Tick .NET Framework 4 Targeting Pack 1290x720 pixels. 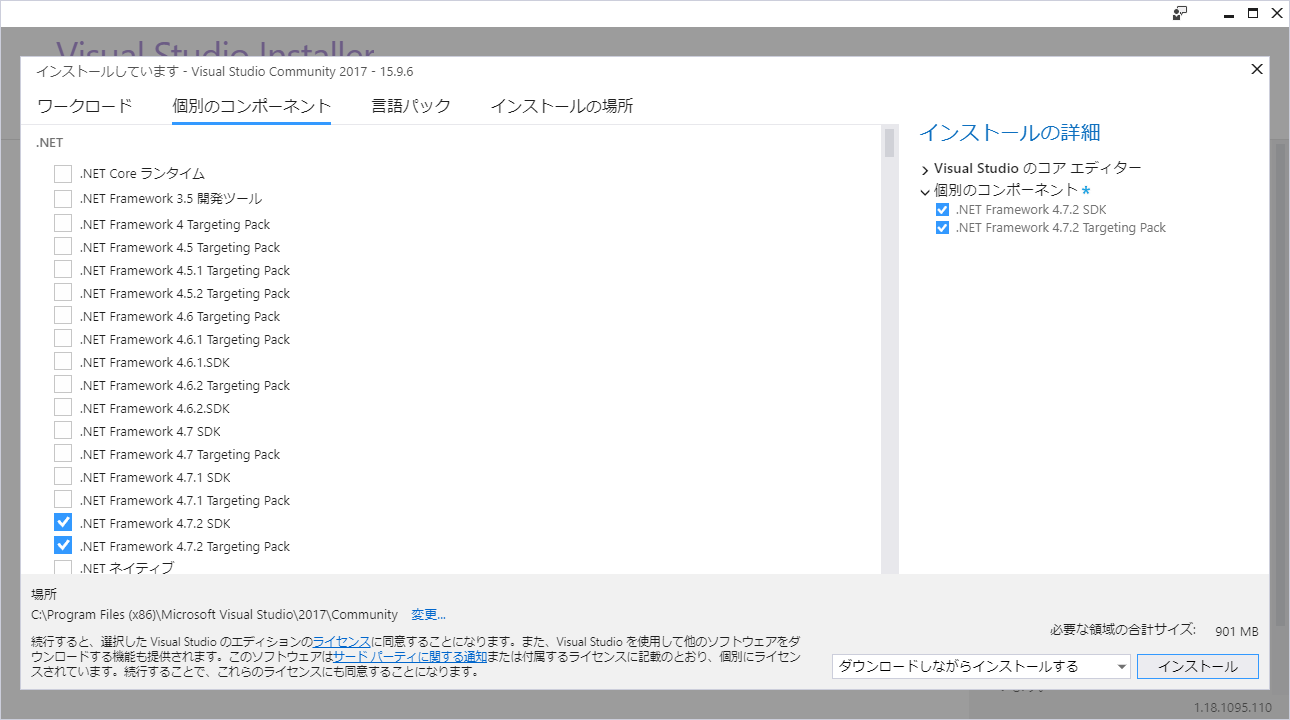(63, 224)
